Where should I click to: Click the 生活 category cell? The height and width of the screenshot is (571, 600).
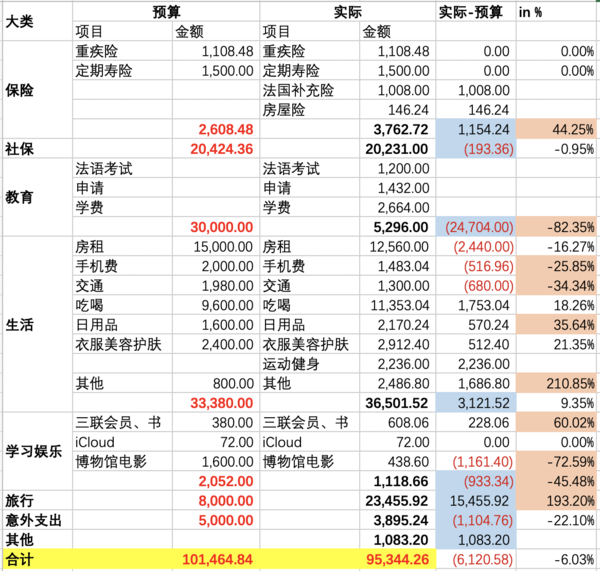[x=38, y=324]
